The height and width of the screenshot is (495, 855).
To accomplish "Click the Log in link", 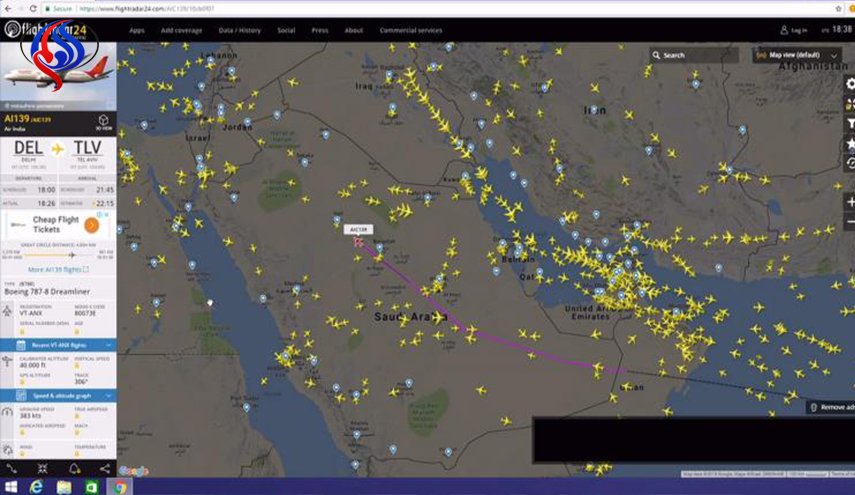I will tap(794, 31).
